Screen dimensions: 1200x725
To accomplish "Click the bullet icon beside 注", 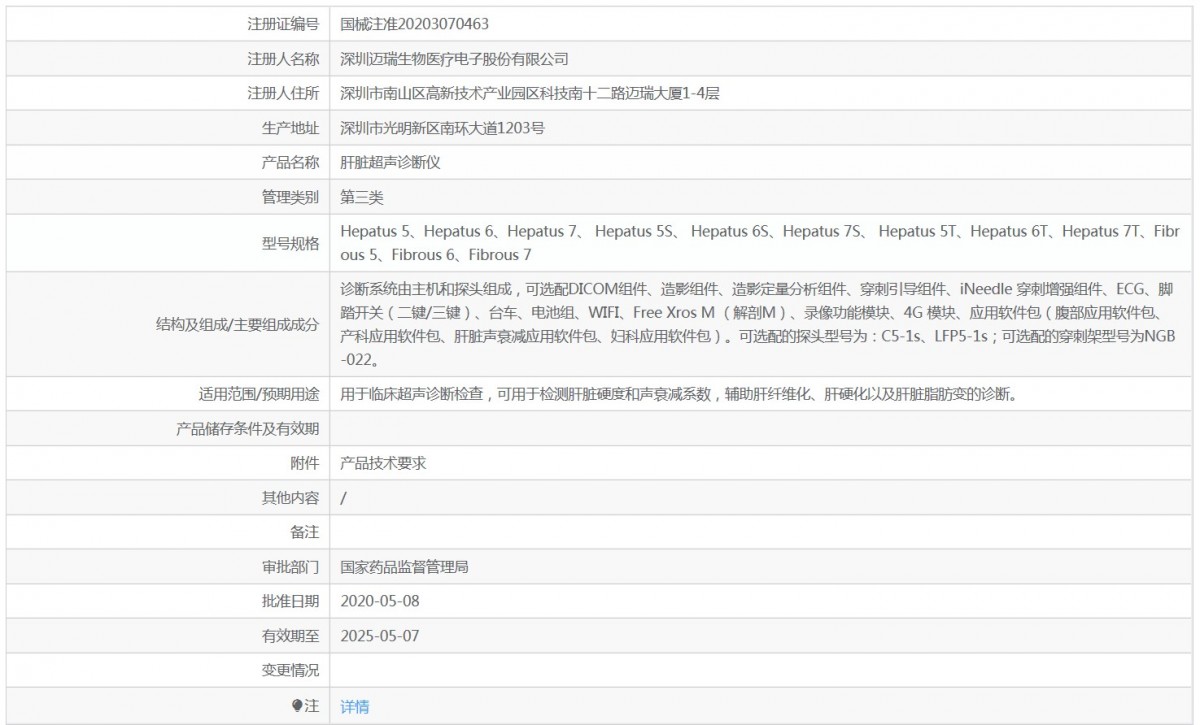I will pos(296,706).
